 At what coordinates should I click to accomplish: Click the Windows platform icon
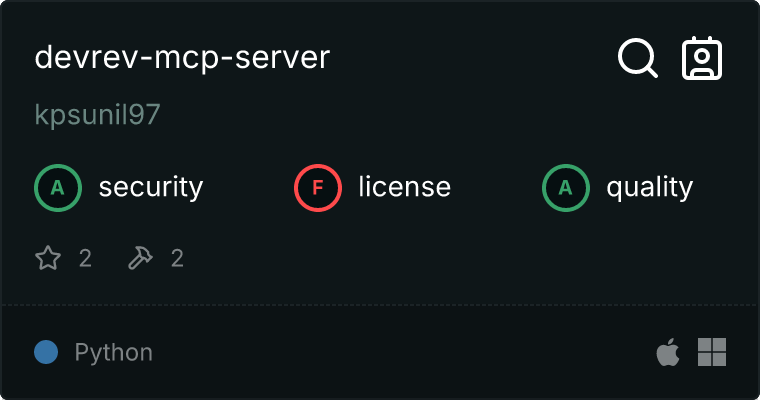pos(711,352)
